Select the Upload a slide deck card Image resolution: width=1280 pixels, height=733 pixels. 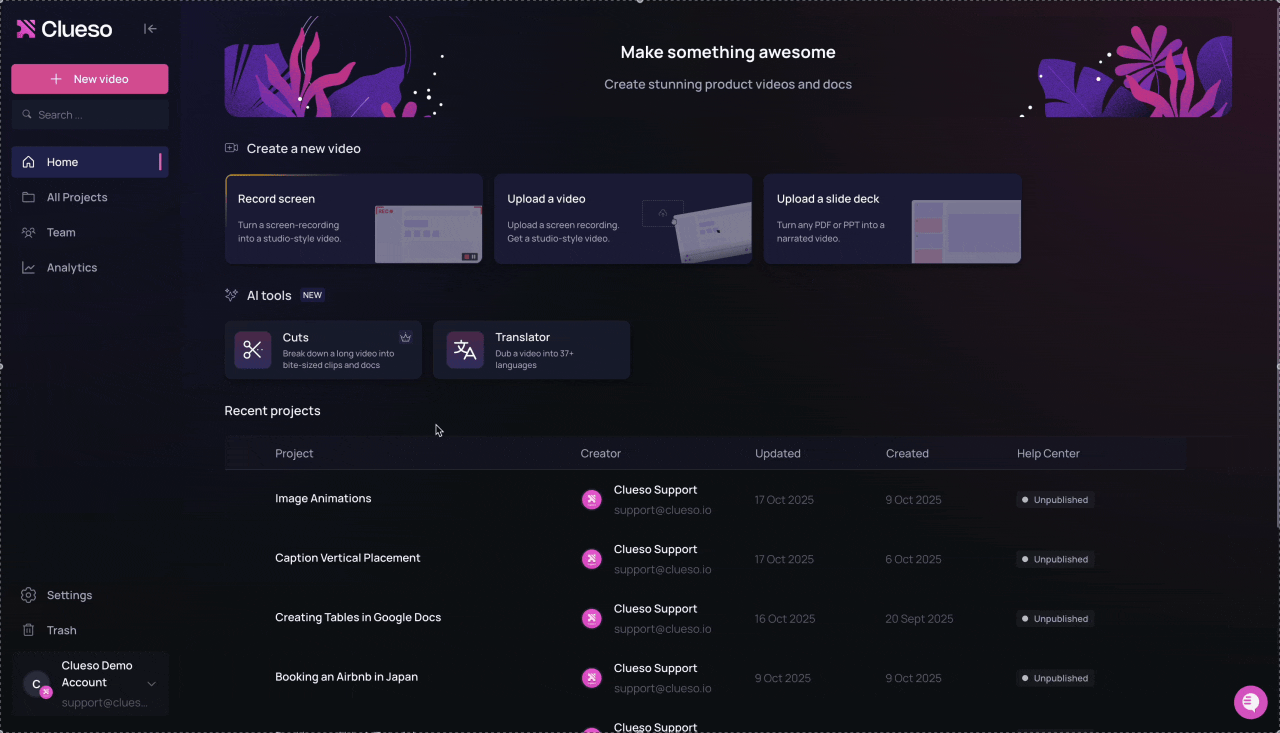coord(892,219)
